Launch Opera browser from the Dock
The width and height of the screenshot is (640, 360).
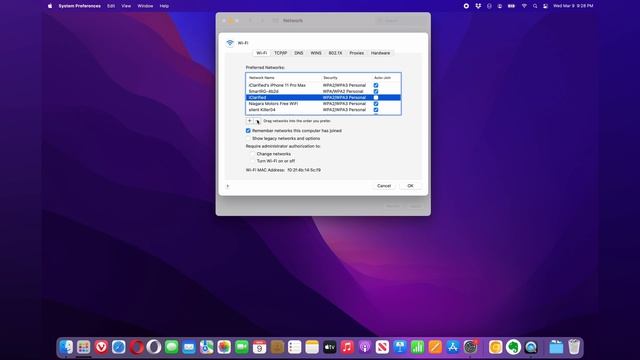pos(136,347)
